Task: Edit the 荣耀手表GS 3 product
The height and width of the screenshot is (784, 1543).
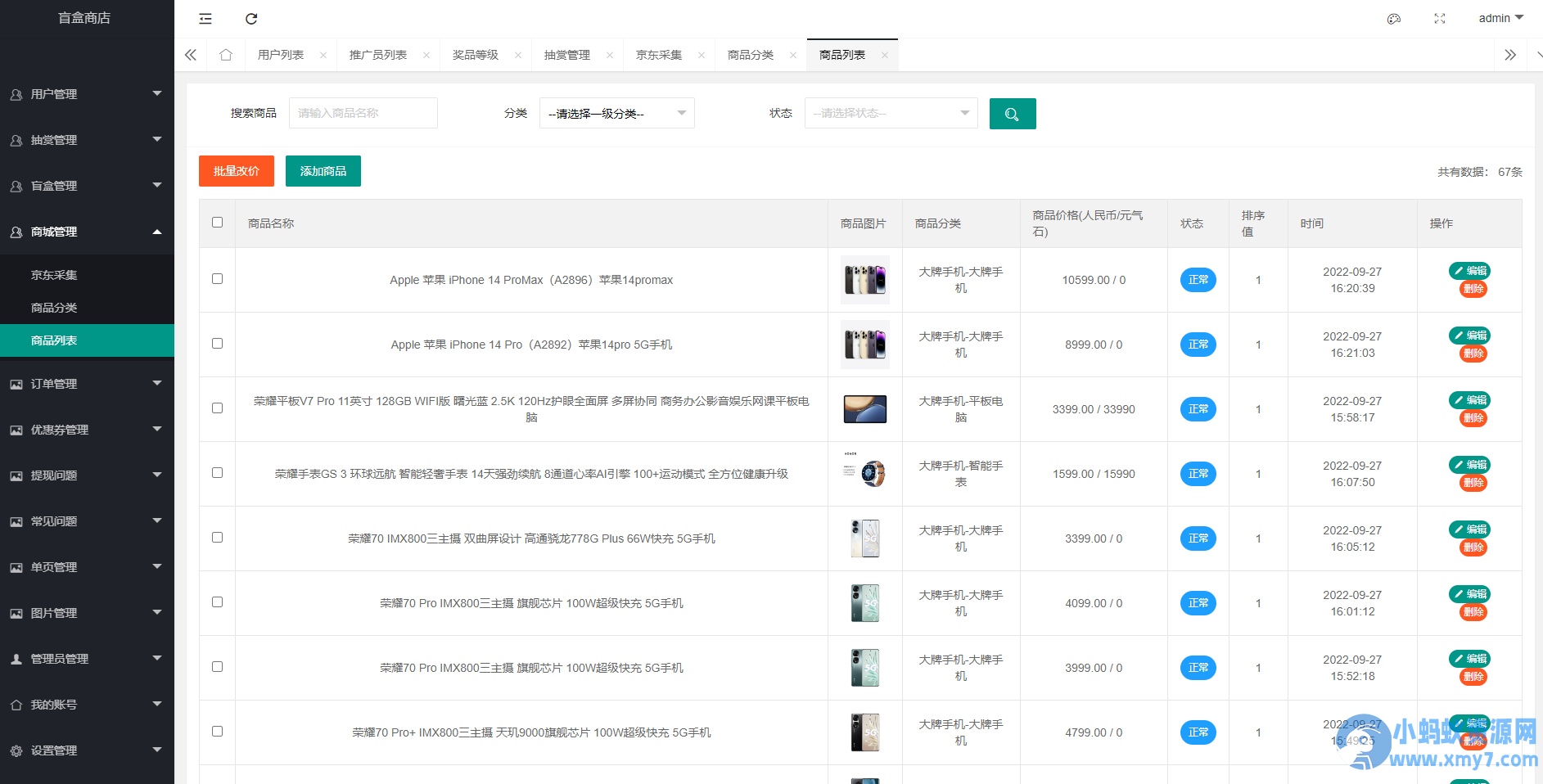Action: point(1470,465)
